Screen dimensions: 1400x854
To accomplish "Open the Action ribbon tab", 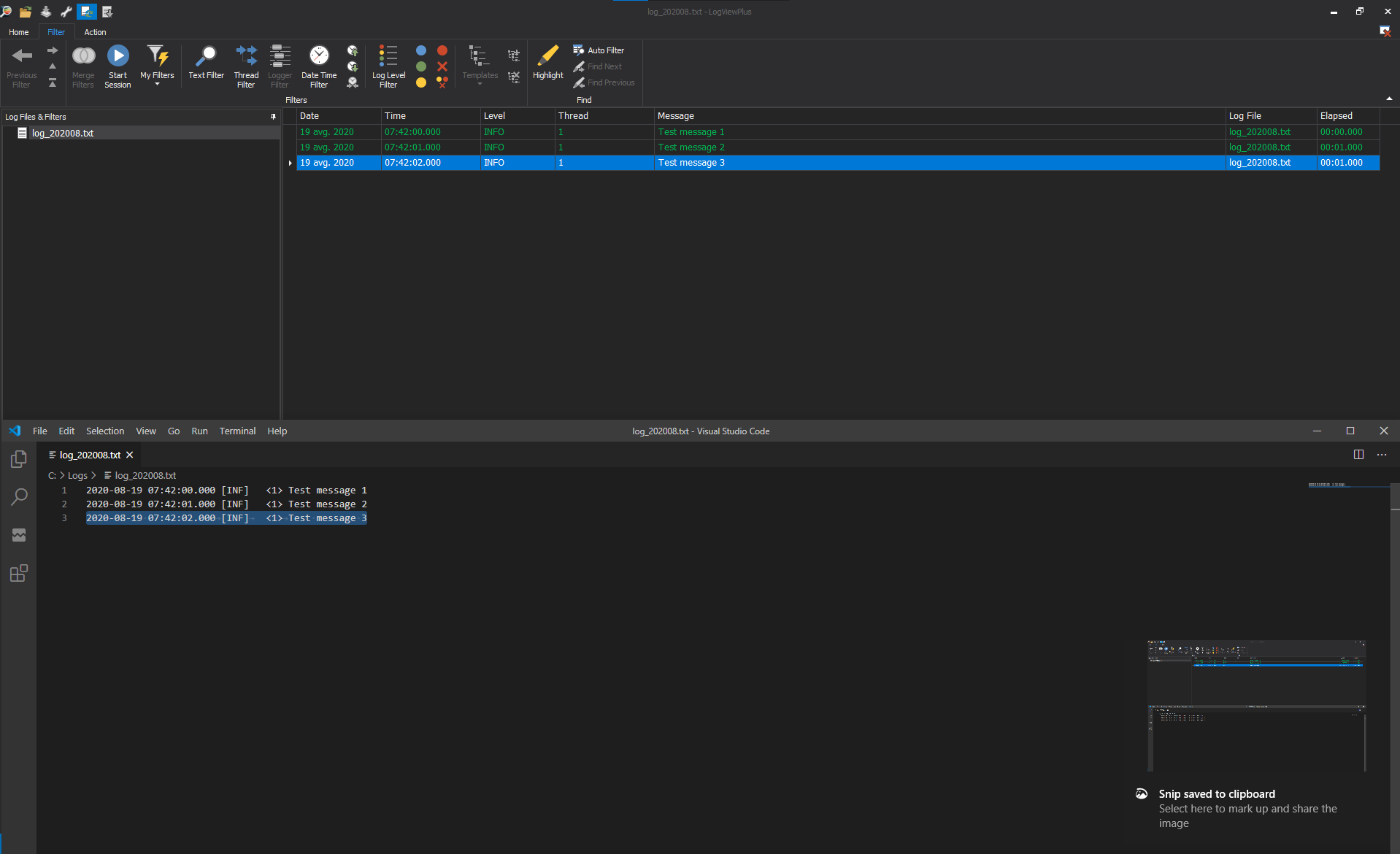I will click(95, 32).
